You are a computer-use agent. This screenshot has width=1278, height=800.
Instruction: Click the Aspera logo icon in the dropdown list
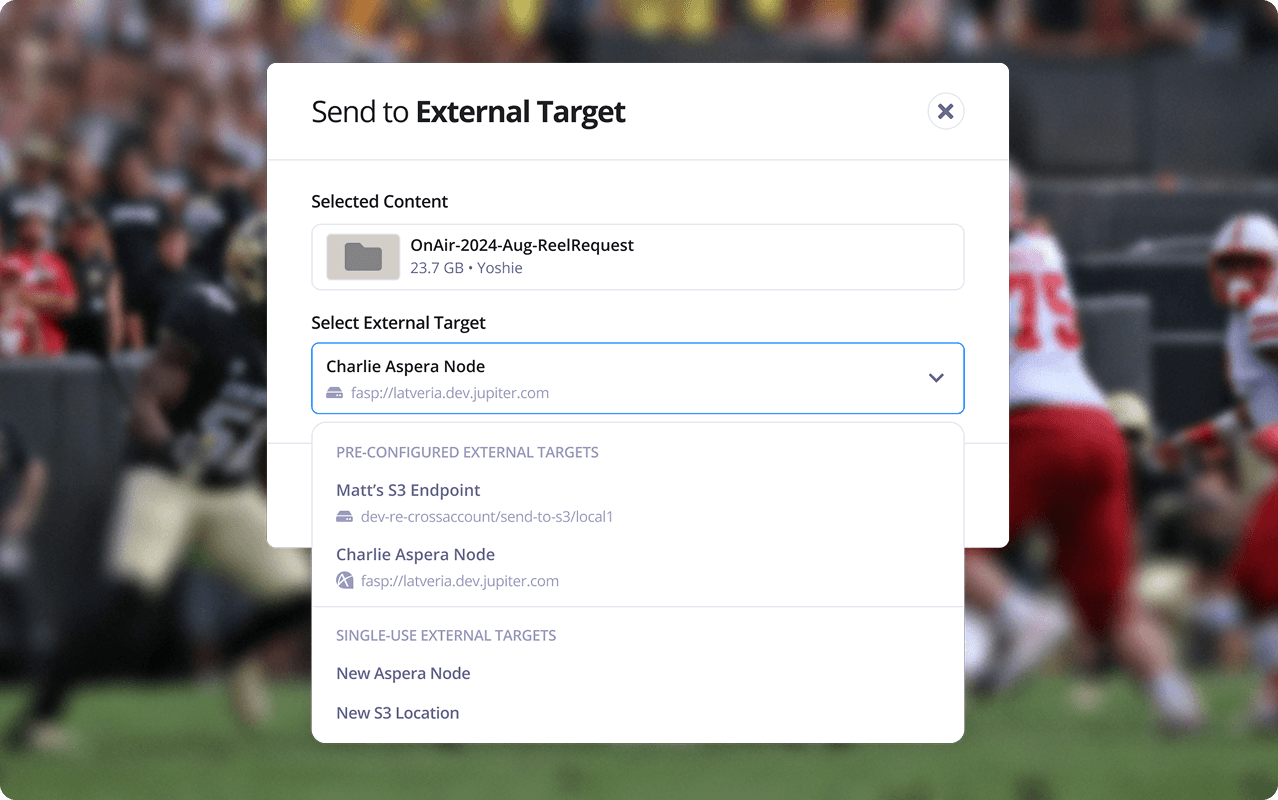click(345, 581)
